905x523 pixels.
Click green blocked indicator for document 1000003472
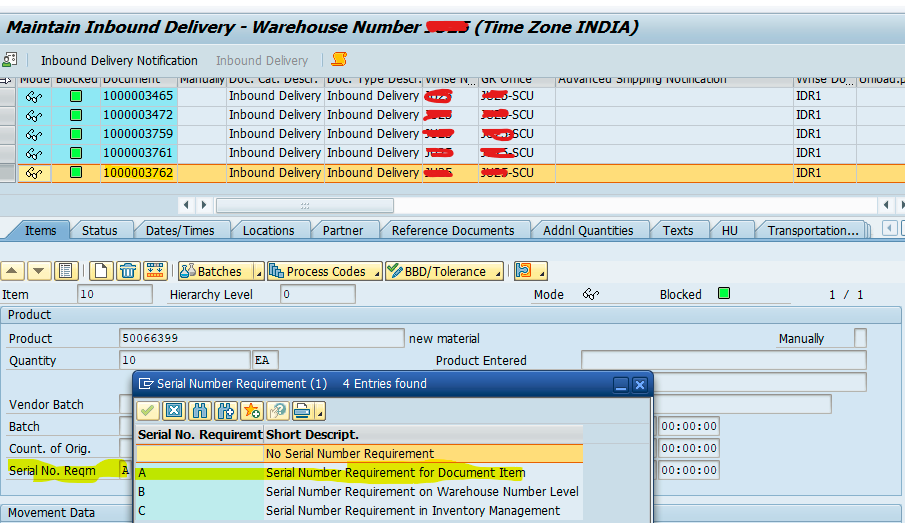click(76, 115)
